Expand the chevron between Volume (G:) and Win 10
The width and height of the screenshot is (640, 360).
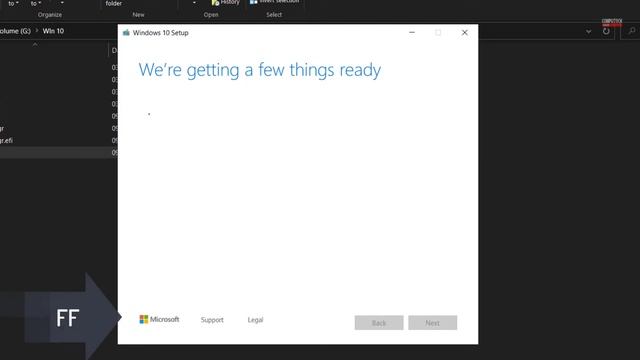(x=36, y=31)
